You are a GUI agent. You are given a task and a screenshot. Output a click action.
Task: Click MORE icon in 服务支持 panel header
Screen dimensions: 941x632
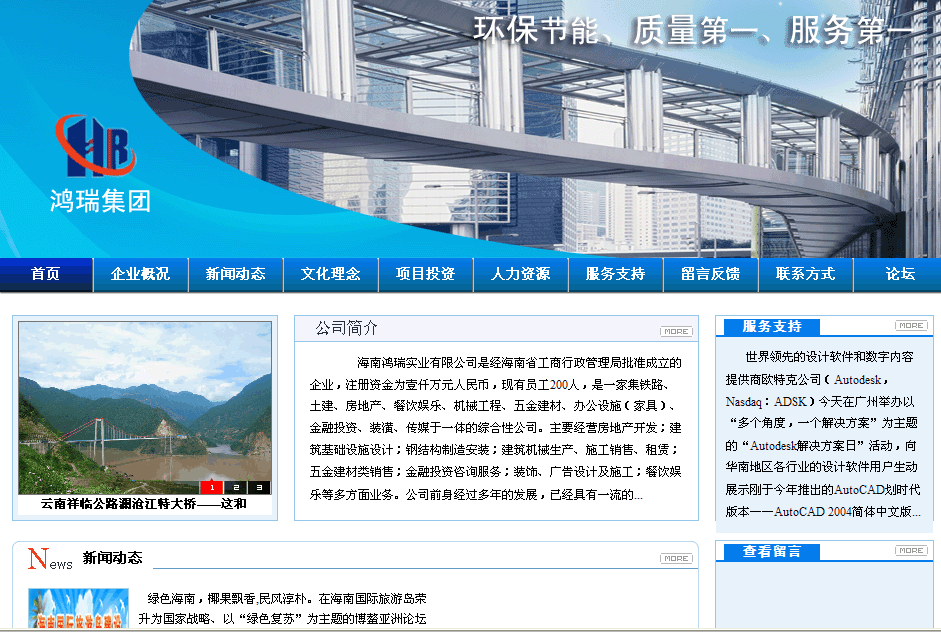911,326
